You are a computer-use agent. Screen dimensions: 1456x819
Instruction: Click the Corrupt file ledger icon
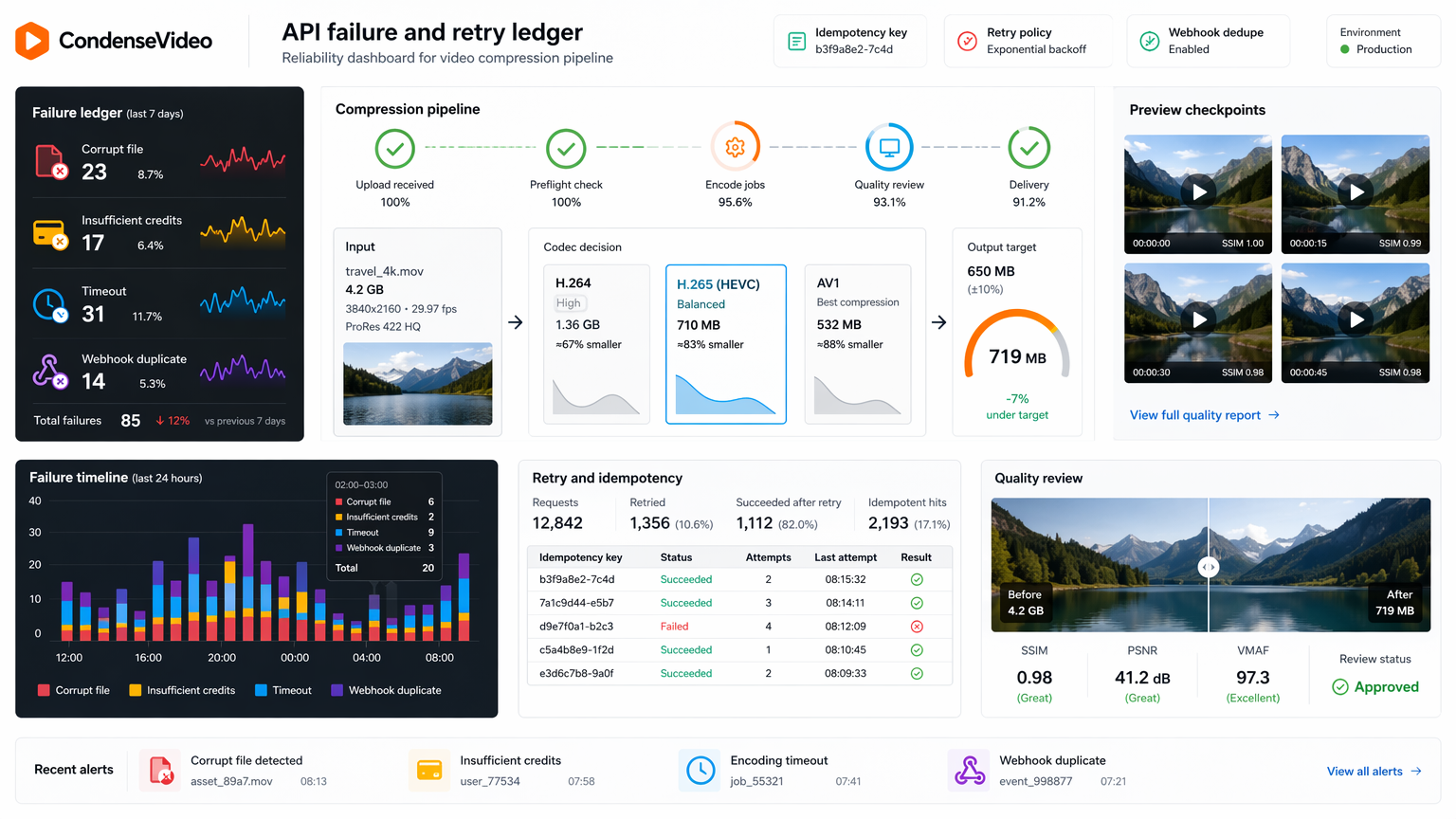pos(50,161)
